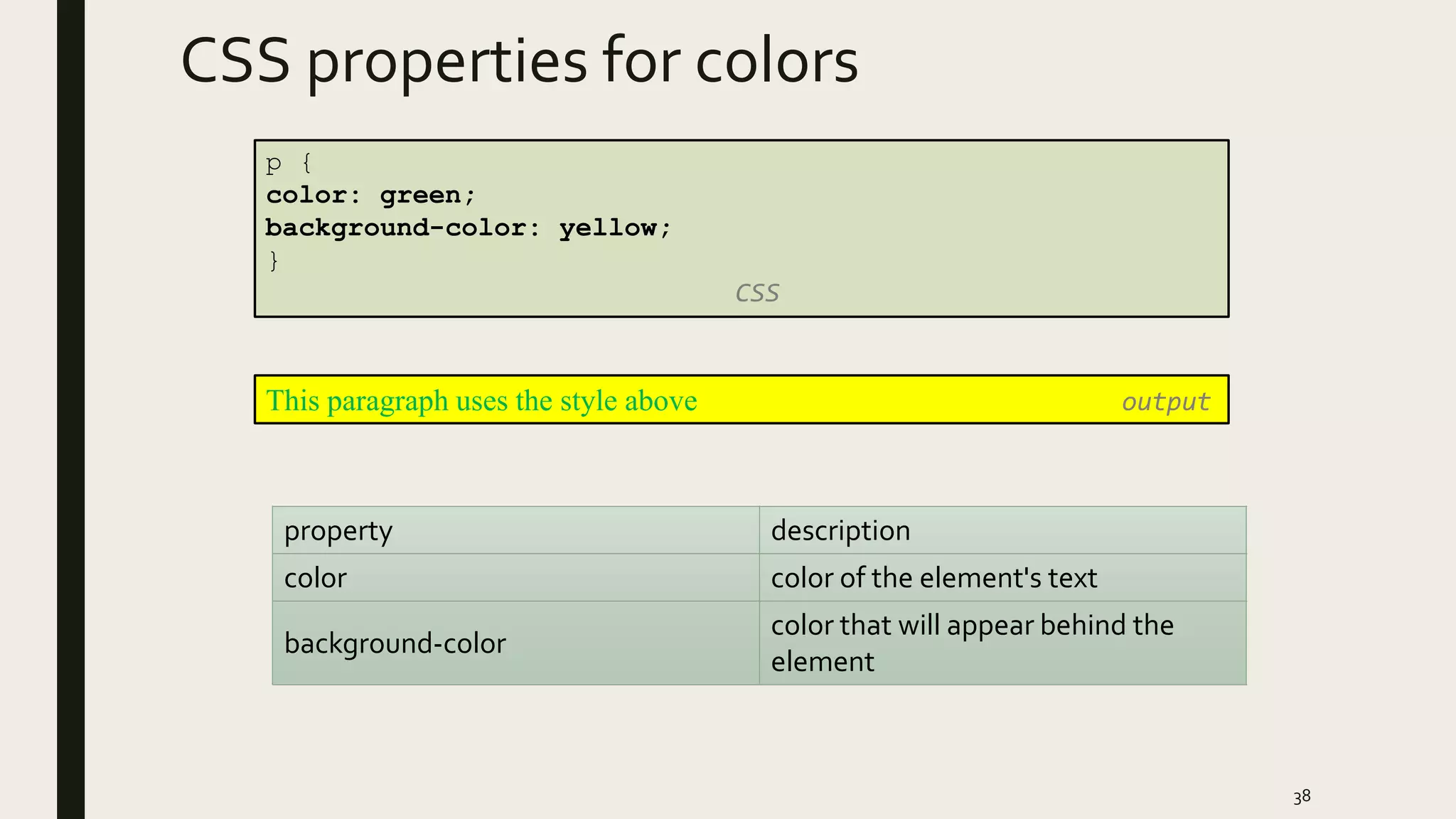Click the 'p {' selector line in code

click(x=289, y=164)
